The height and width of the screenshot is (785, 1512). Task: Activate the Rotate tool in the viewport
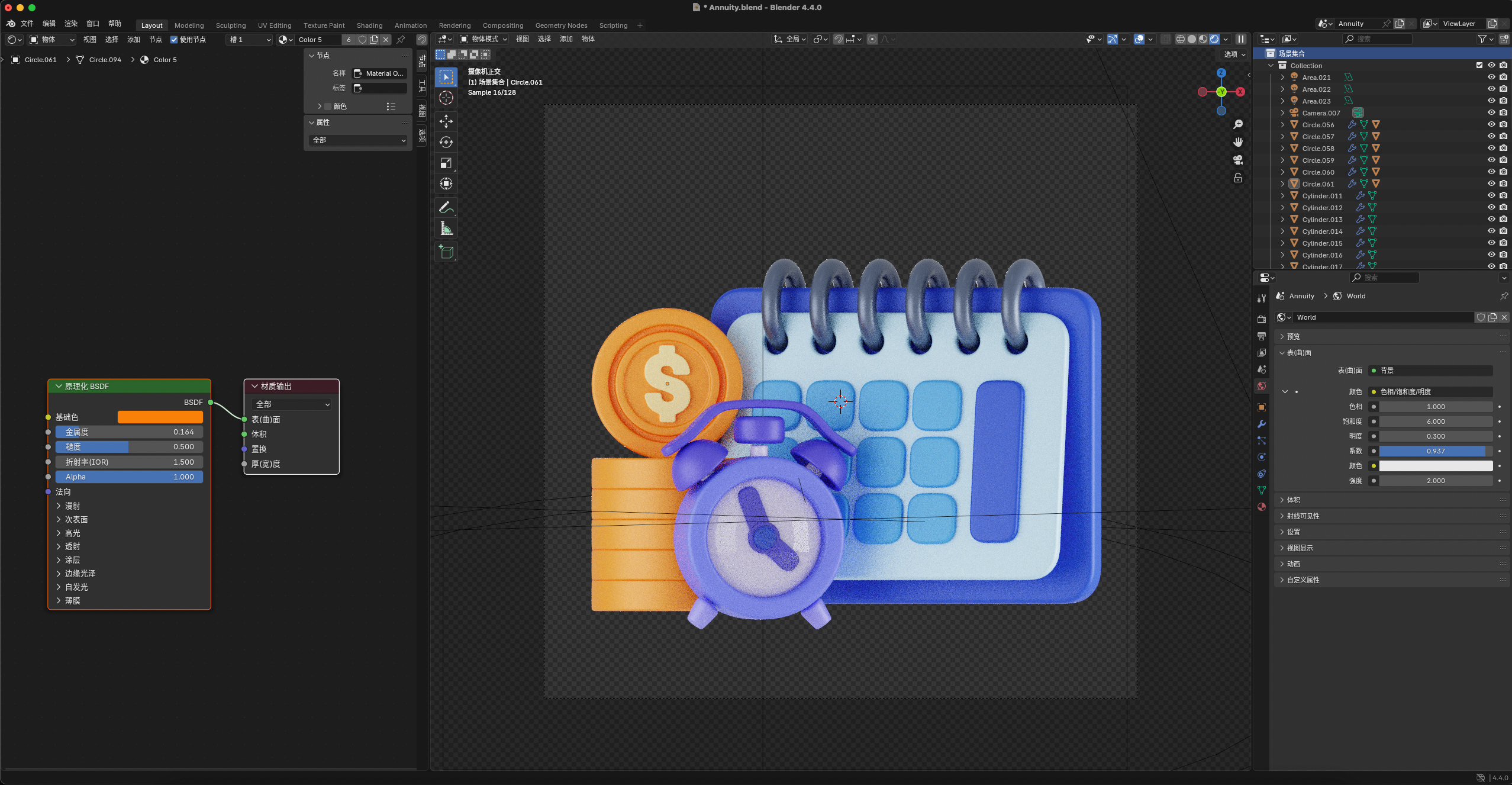[x=446, y=142]
